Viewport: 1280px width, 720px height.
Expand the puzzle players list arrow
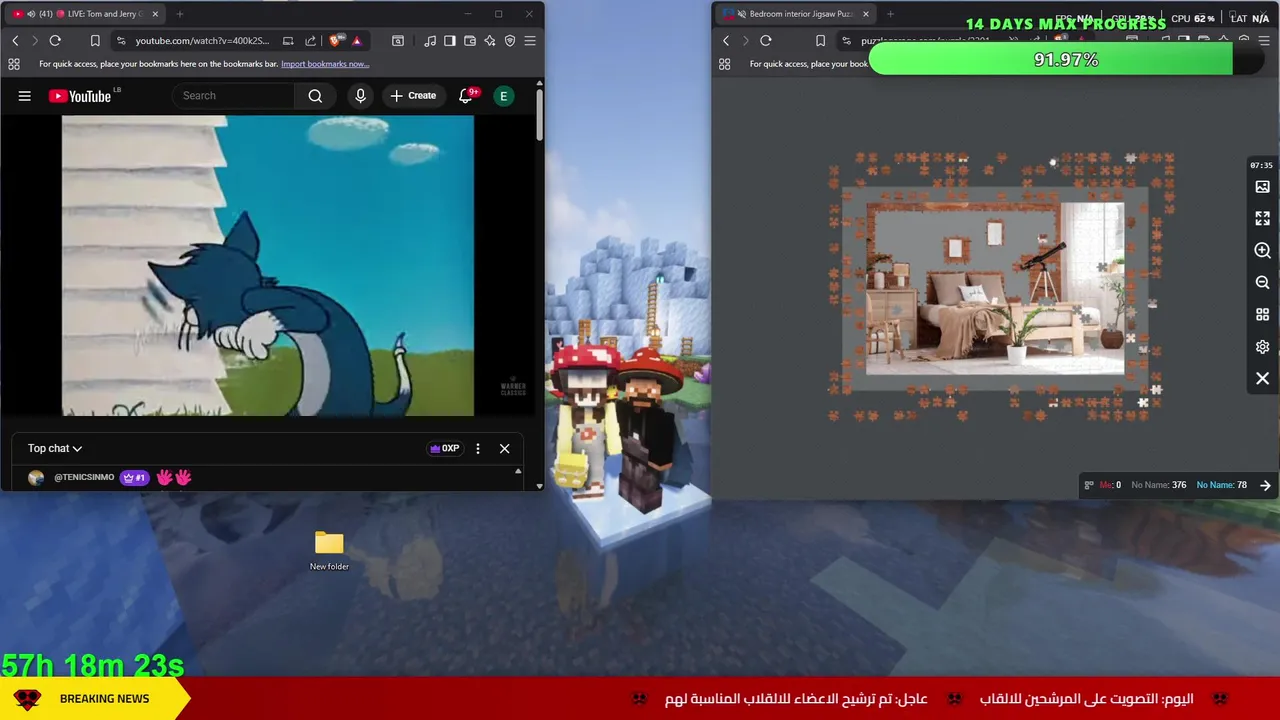click(1265, 485)
